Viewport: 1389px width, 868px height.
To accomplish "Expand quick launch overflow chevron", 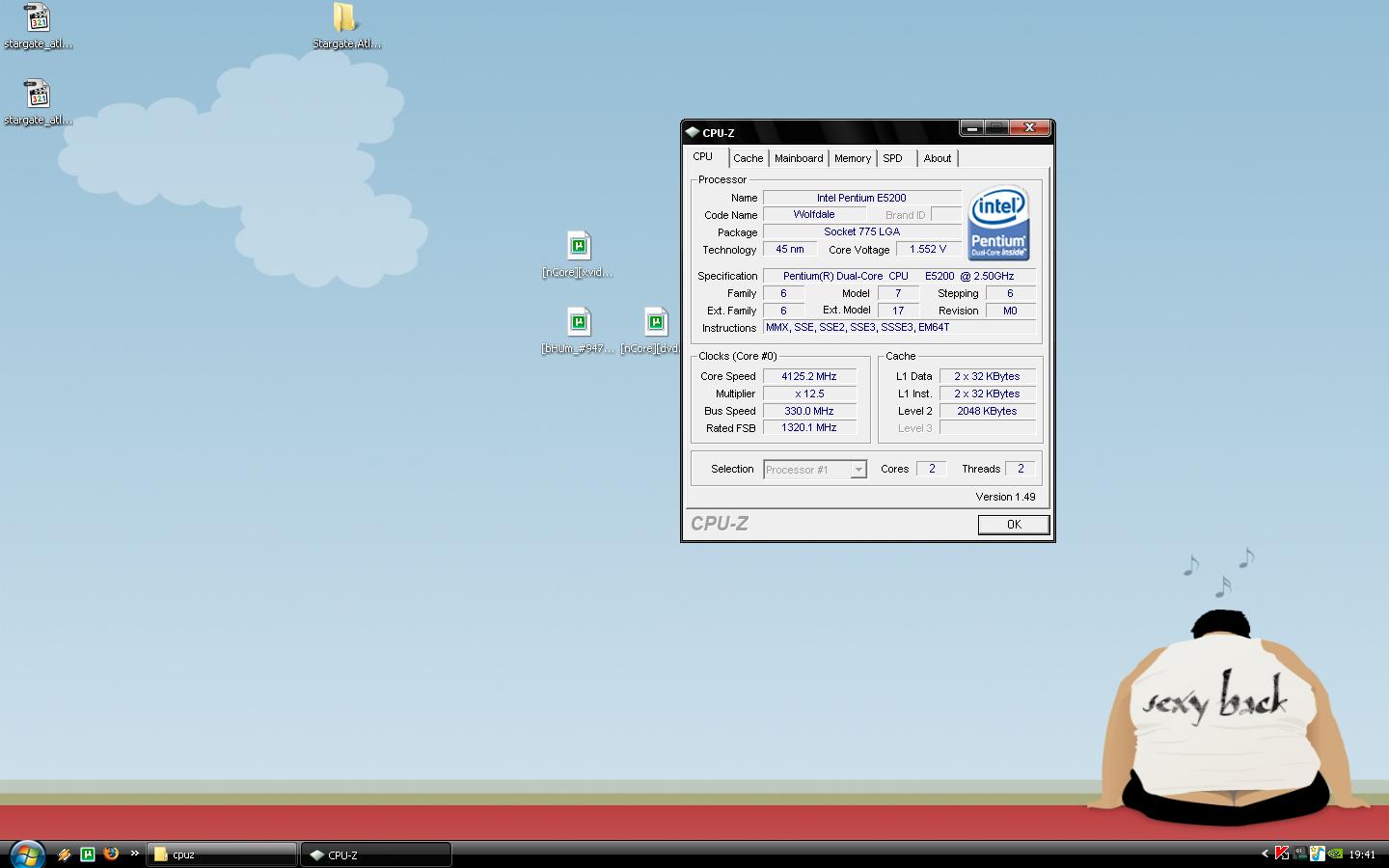I will 134,854.
